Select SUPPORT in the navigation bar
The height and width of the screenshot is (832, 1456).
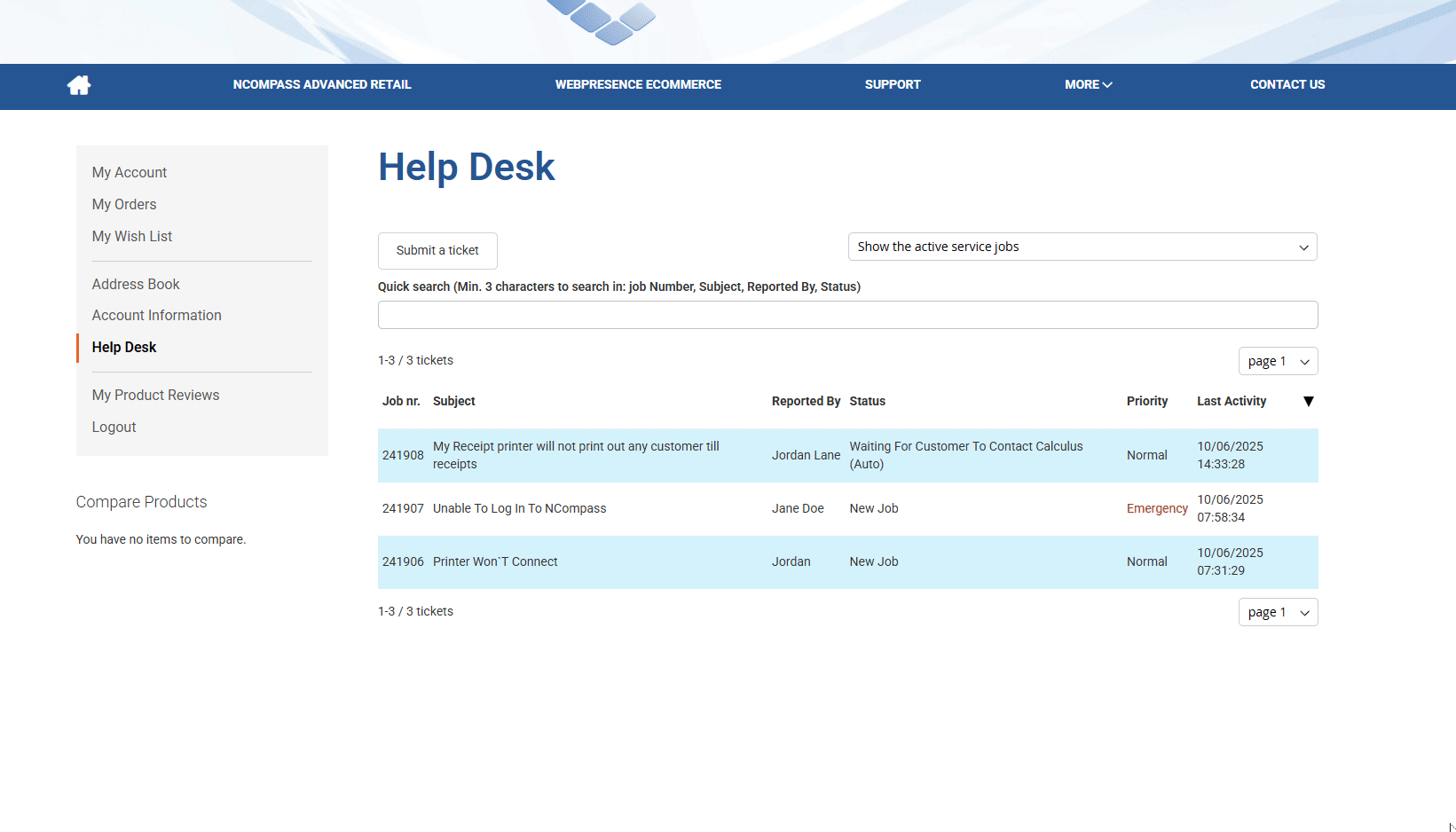(893, 85)
